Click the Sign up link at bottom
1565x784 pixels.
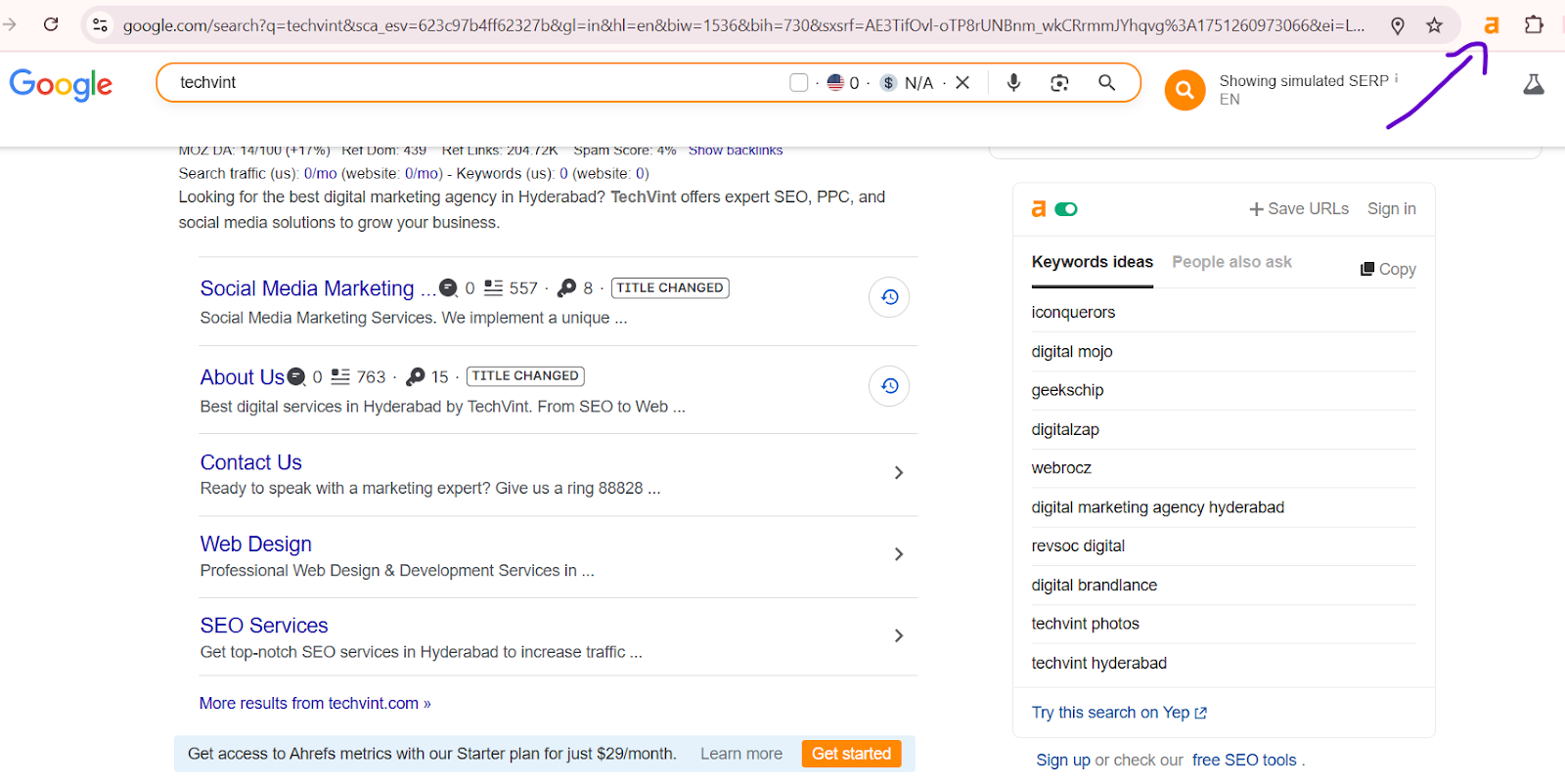[x=1062, y=761]
